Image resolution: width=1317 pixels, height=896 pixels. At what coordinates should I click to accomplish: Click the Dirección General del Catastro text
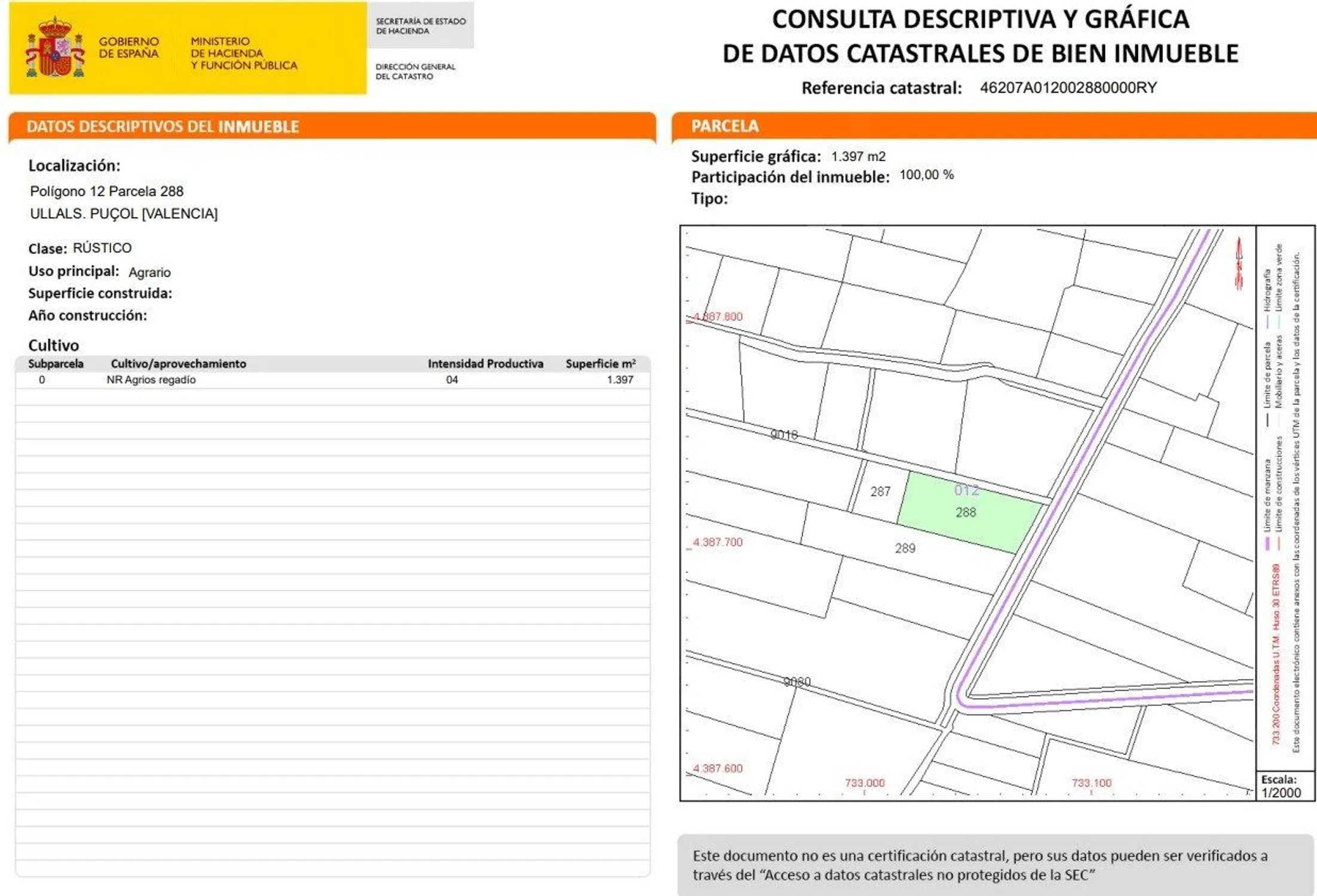[415, 71]
